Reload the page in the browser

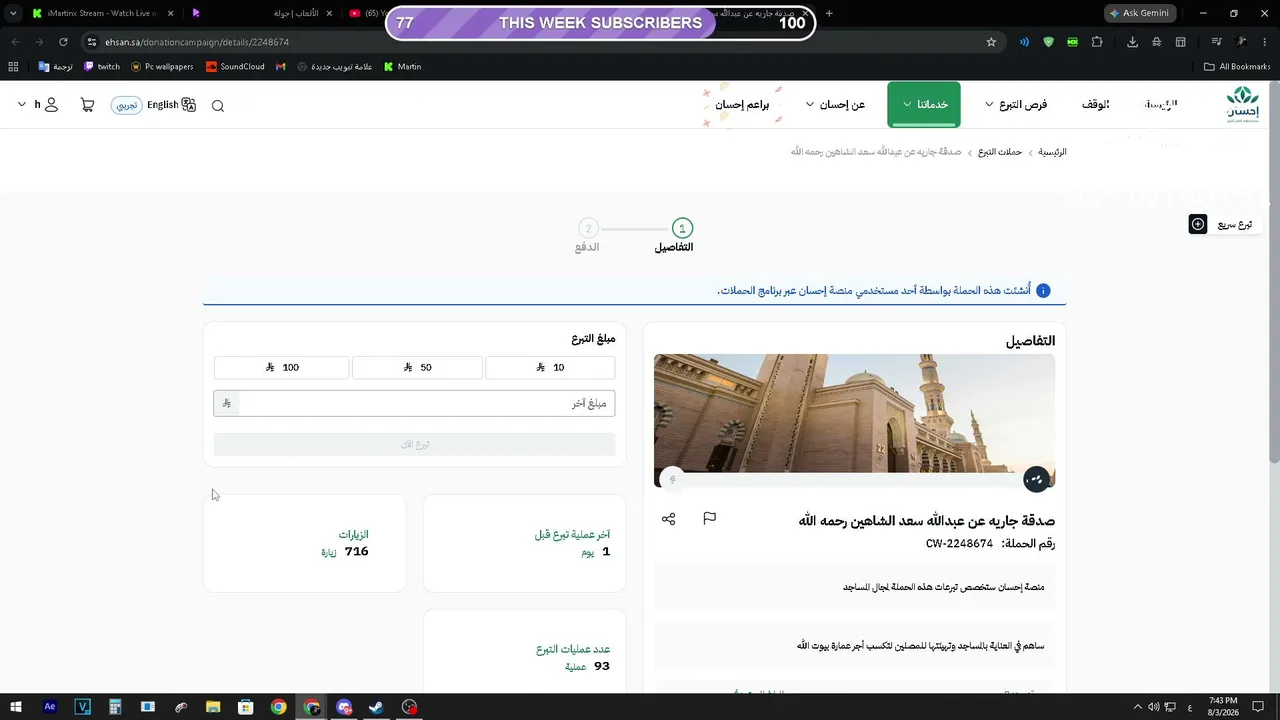click(x=63, y=42)
